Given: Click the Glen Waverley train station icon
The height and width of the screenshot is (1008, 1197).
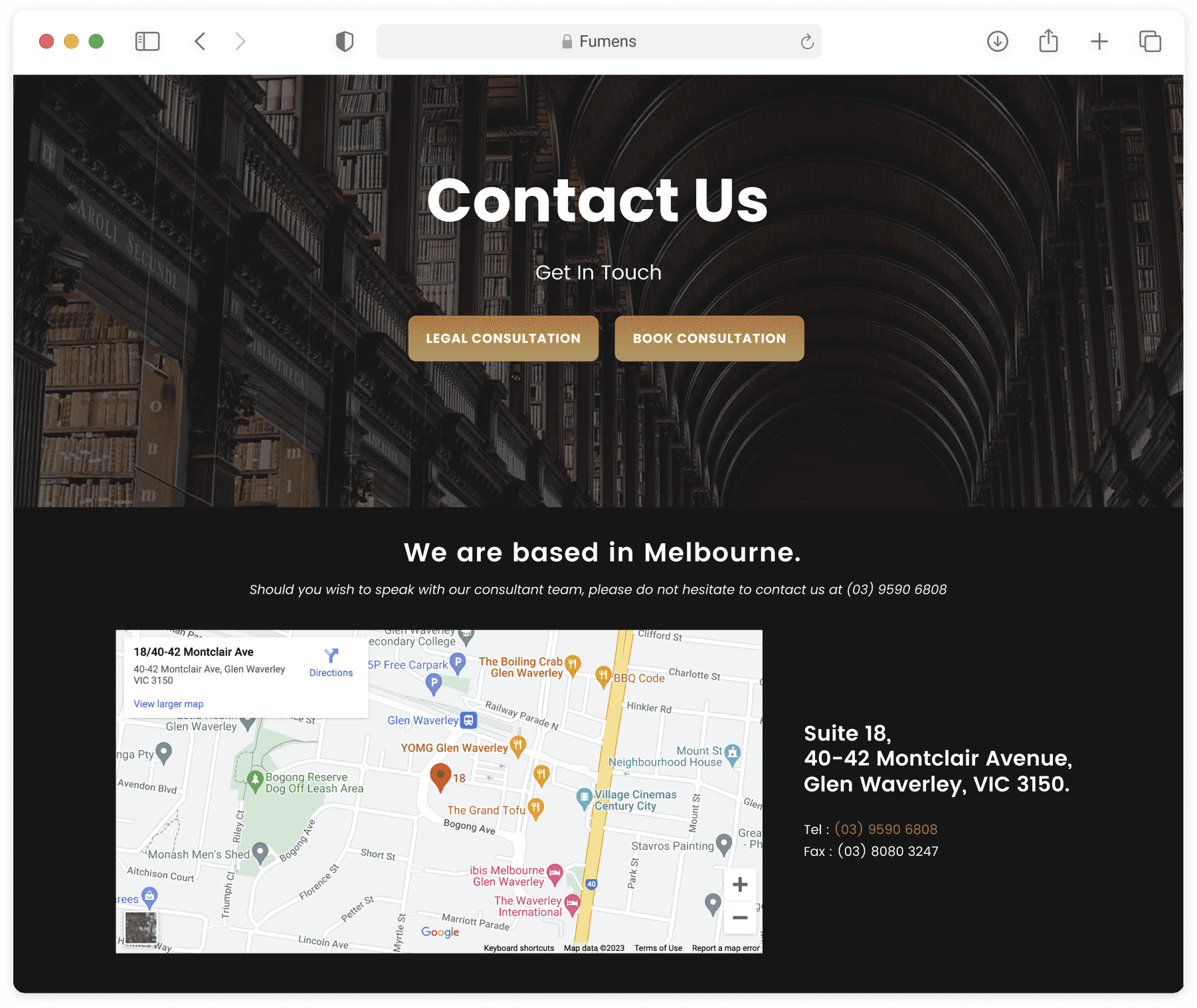Looking at the screenshot, I should click(x=469, y=720).
